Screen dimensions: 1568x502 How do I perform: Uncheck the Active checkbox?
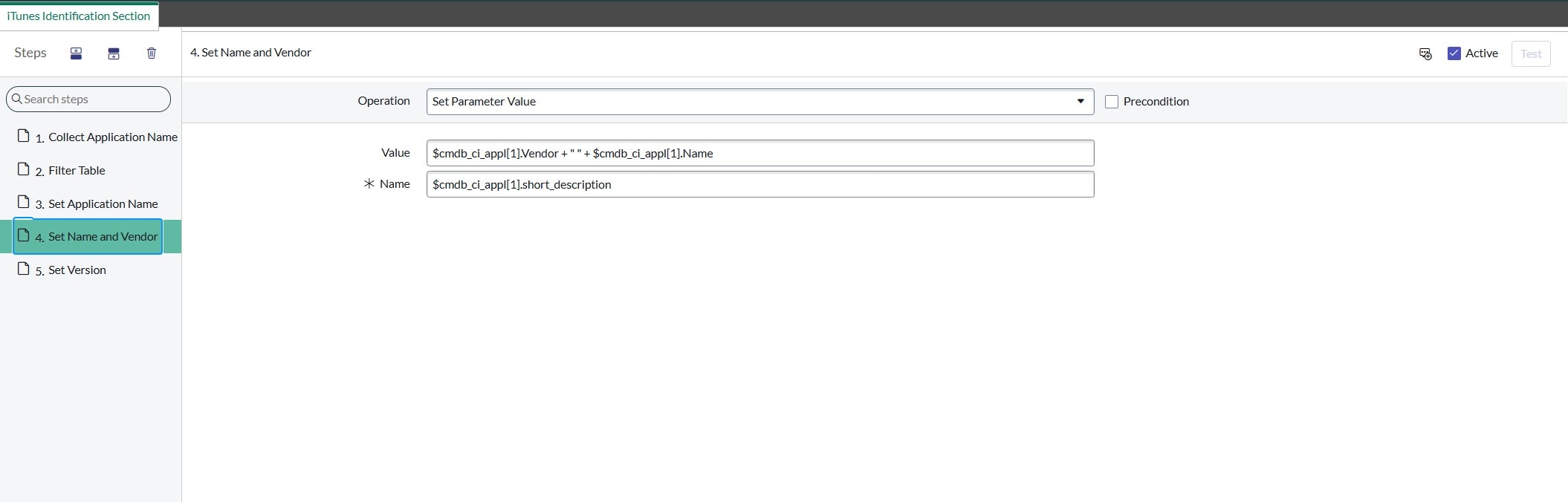coord(1454,53)
